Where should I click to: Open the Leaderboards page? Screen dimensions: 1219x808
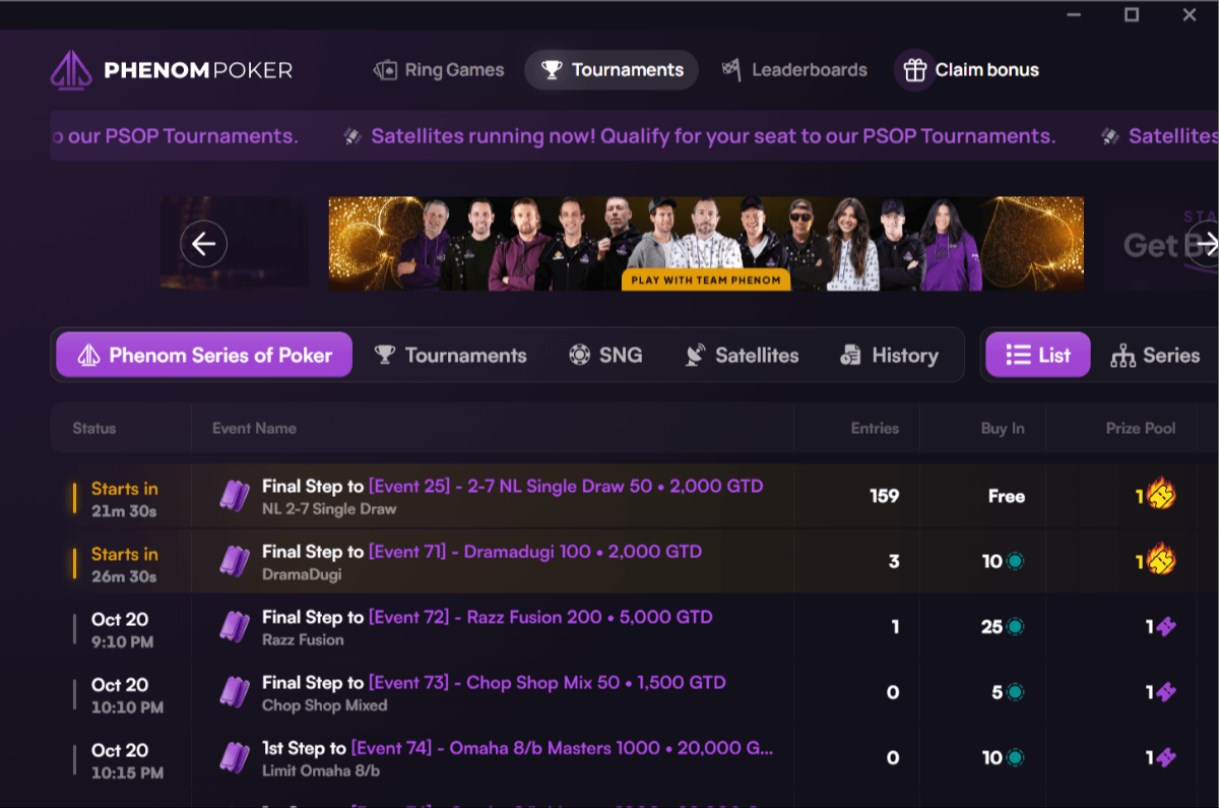click(794, 70)
